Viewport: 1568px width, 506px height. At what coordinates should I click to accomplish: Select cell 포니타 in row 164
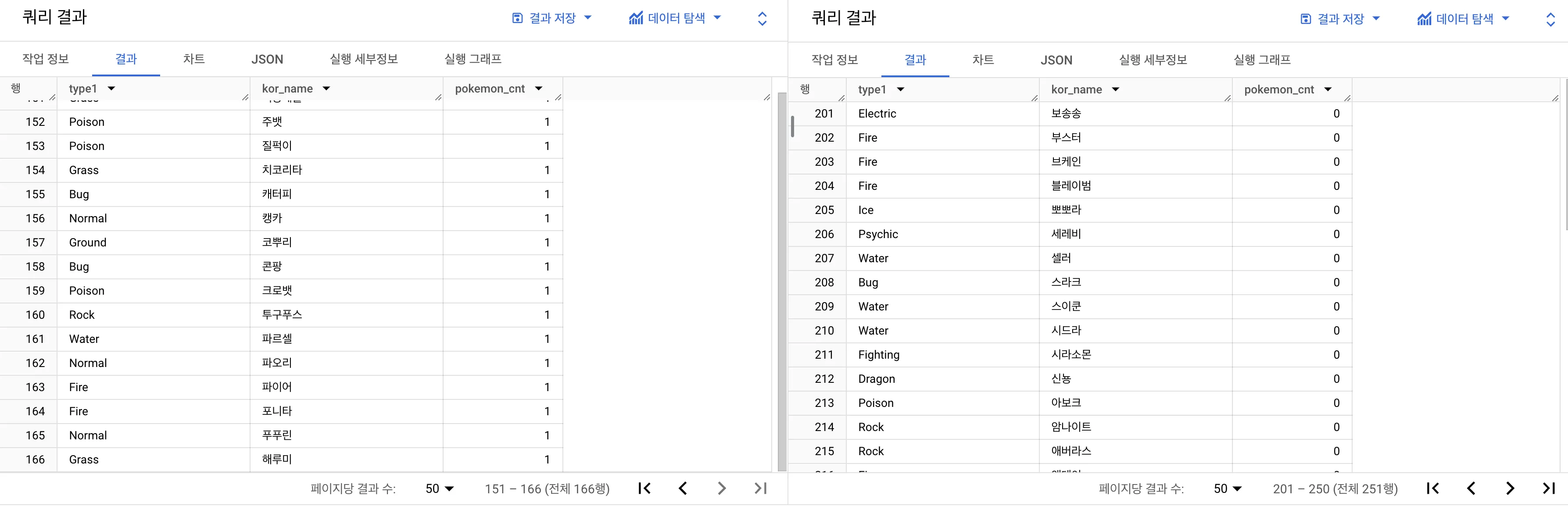(346, 411)
